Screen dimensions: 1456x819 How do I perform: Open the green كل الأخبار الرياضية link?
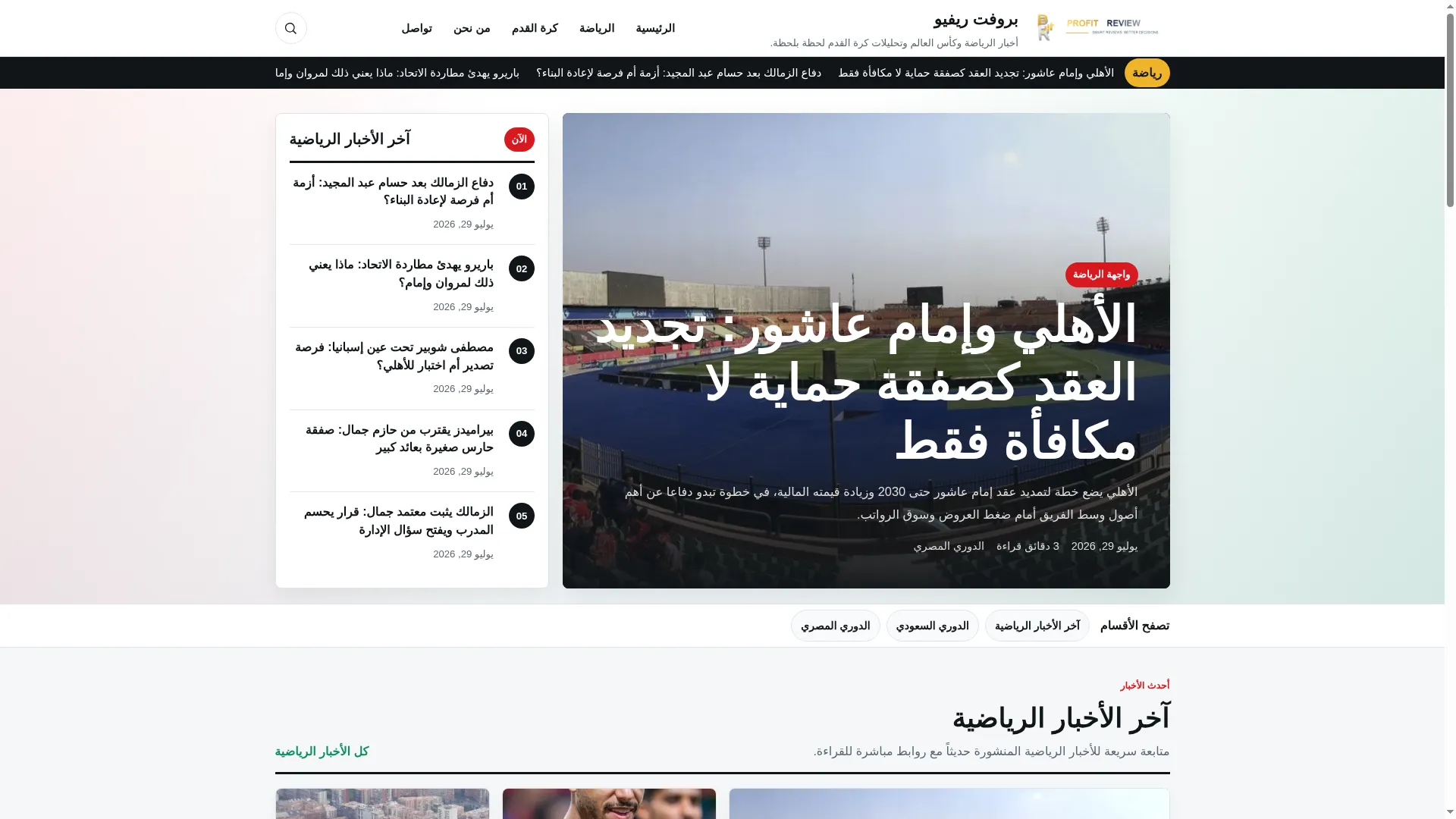point(322,752)
